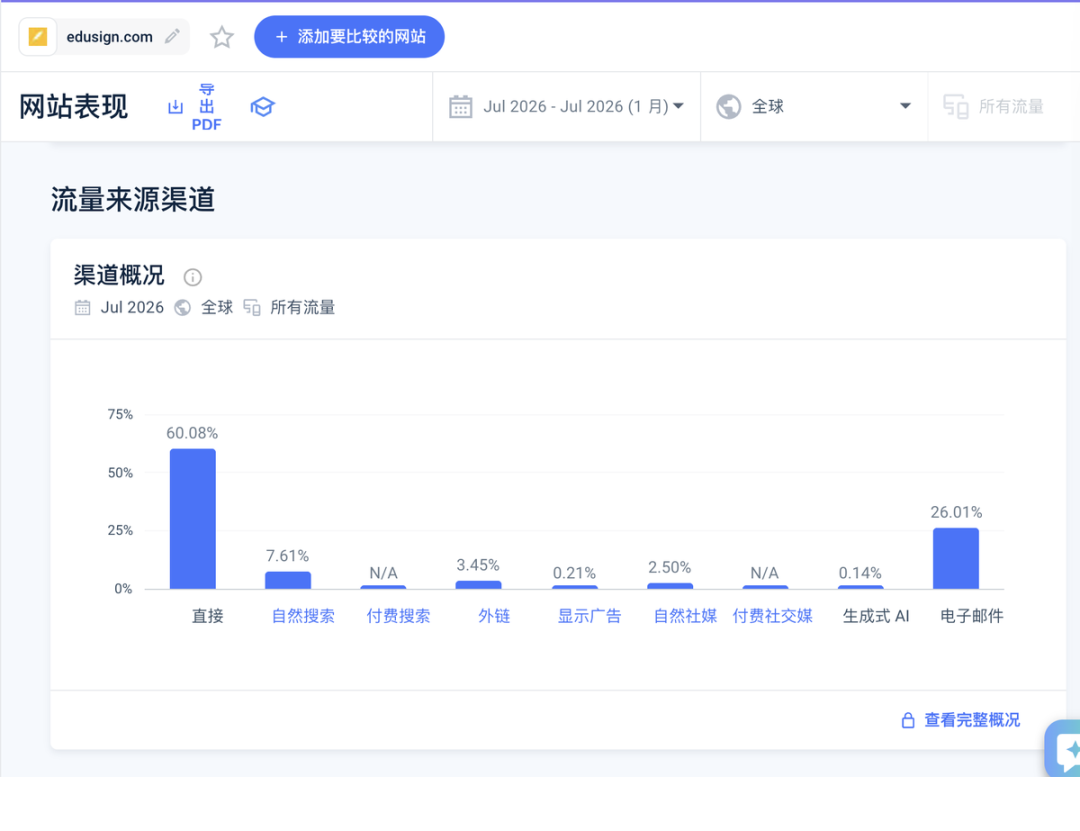Click the calendar icon in date filter
This screenshot has width=1080, height=831.
tap(461, 107)
